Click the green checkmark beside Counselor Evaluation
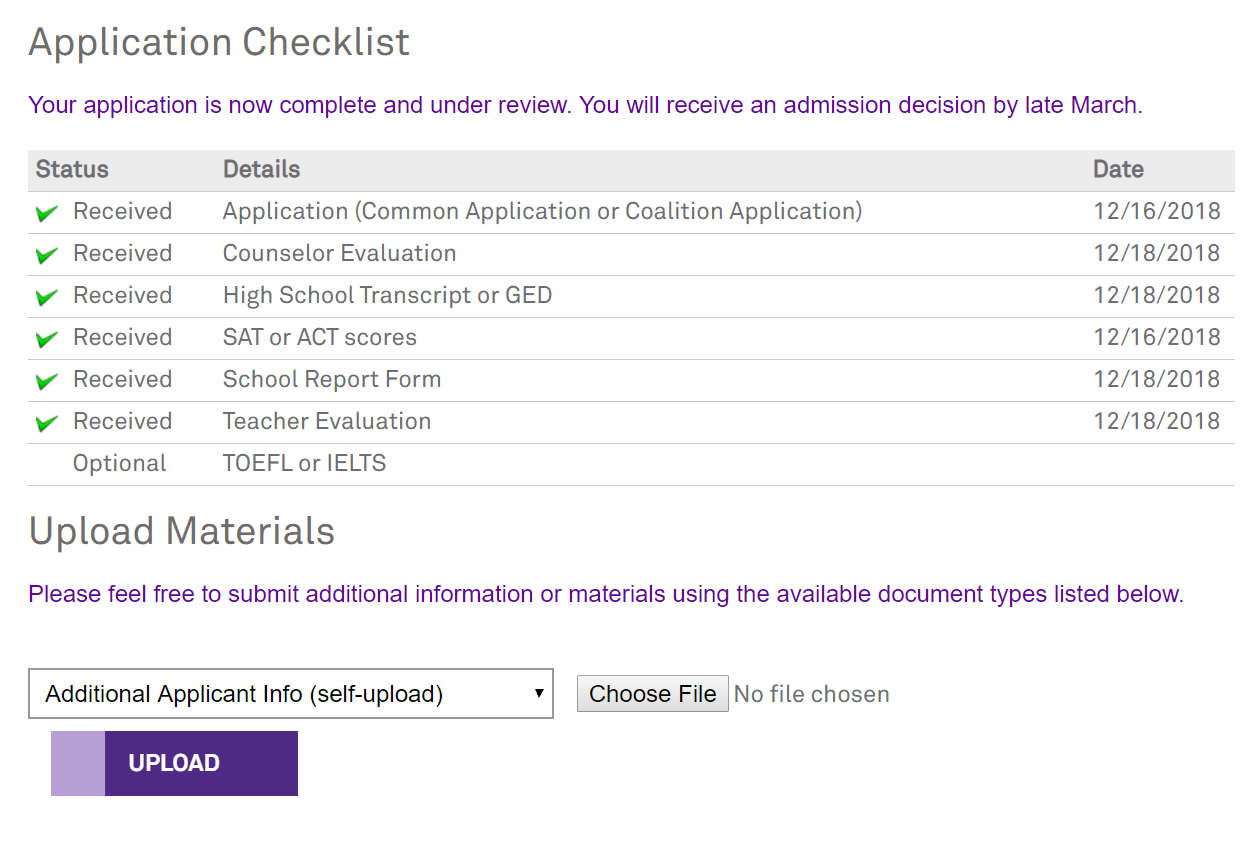The height and width of the screenshot is (854, 1250). [x=46, y=255]
